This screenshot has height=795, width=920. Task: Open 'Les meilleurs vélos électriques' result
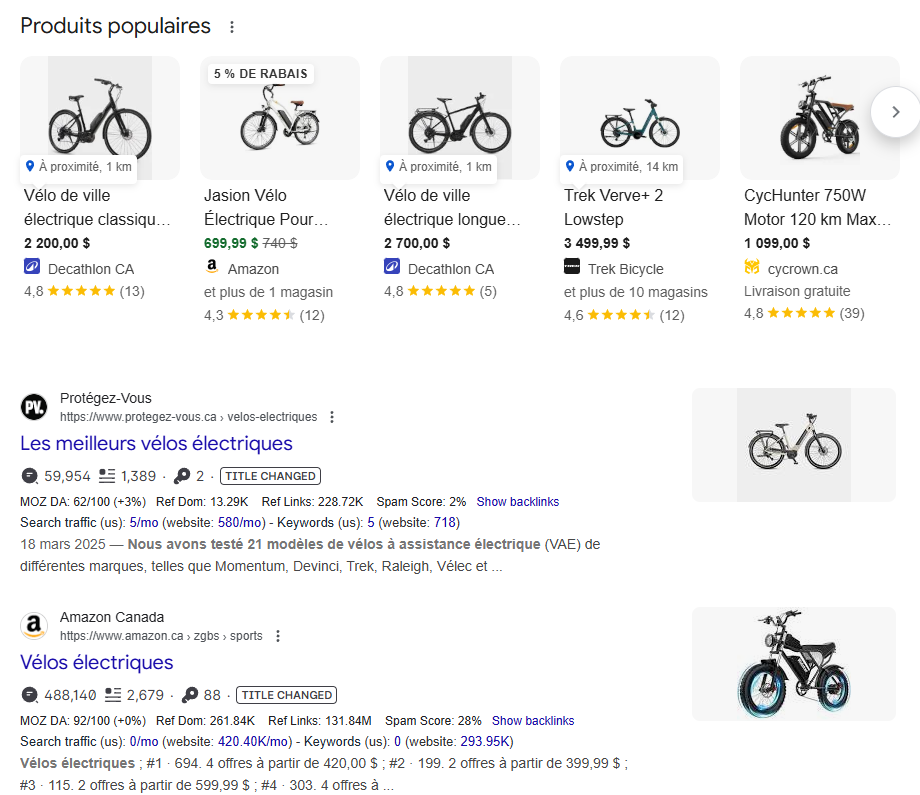[156, 443]
